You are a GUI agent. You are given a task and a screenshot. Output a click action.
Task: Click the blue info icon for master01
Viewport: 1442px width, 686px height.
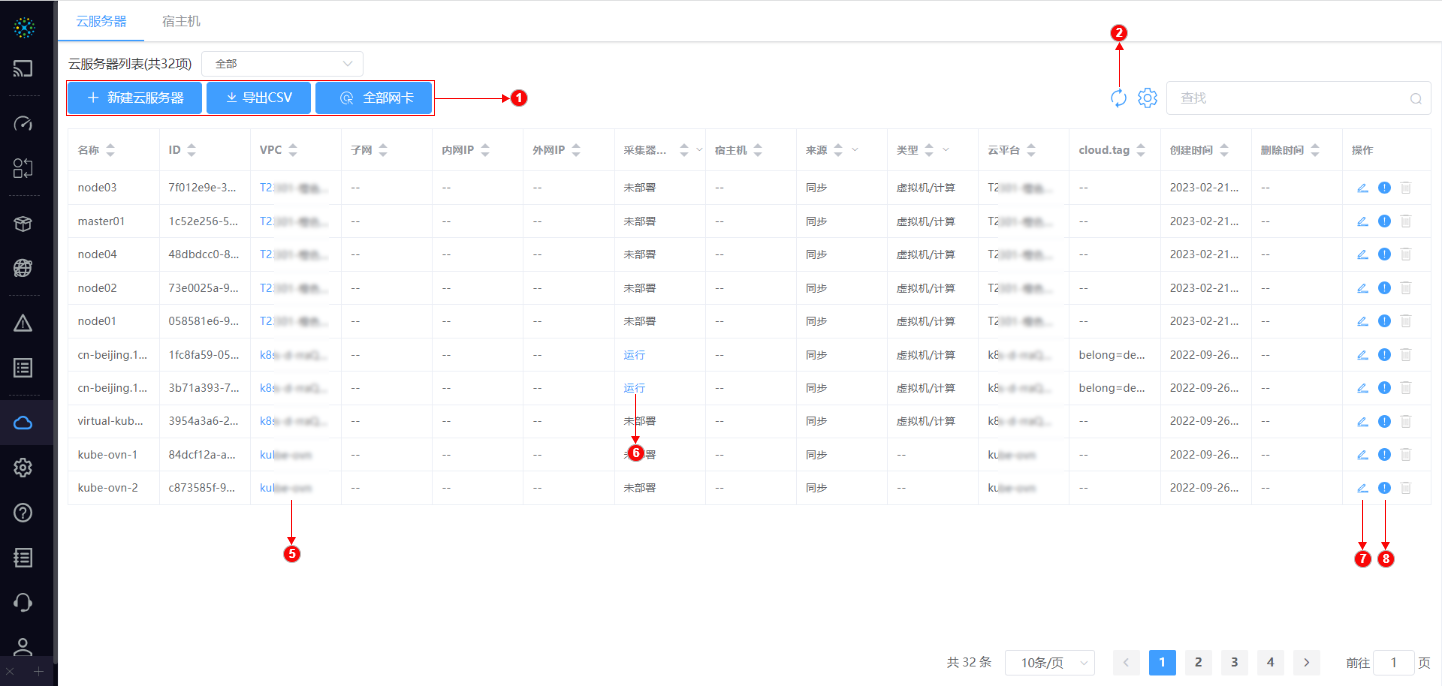click(1384, 221)
